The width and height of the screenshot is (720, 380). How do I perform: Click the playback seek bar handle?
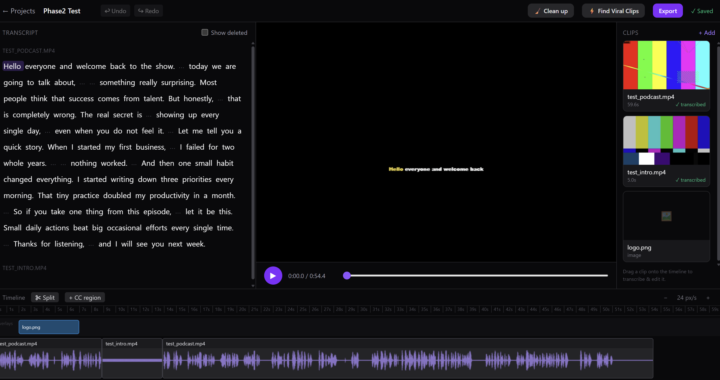[347, 276]
